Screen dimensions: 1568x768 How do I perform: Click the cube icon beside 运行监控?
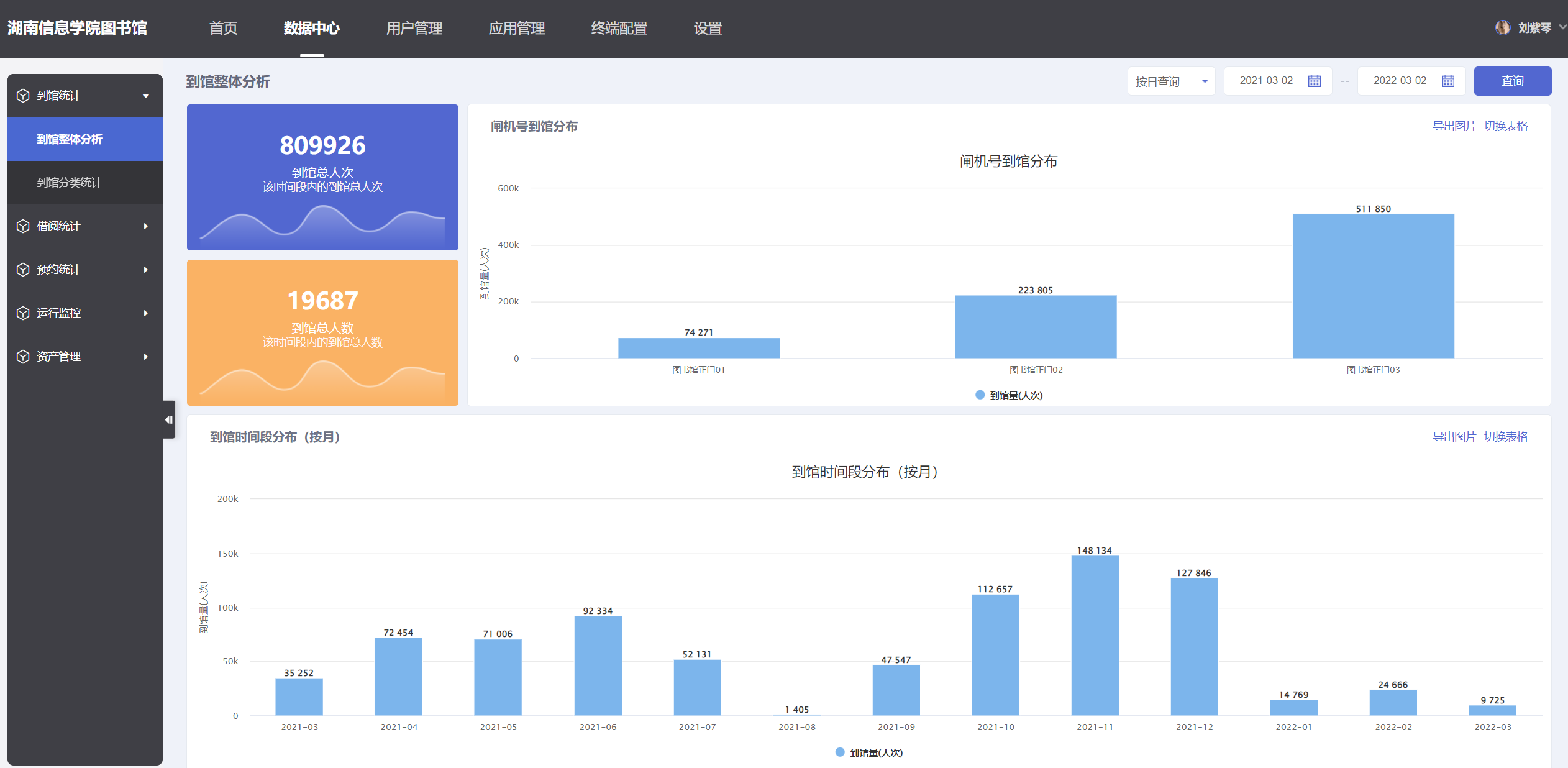(x=23, y=313)
